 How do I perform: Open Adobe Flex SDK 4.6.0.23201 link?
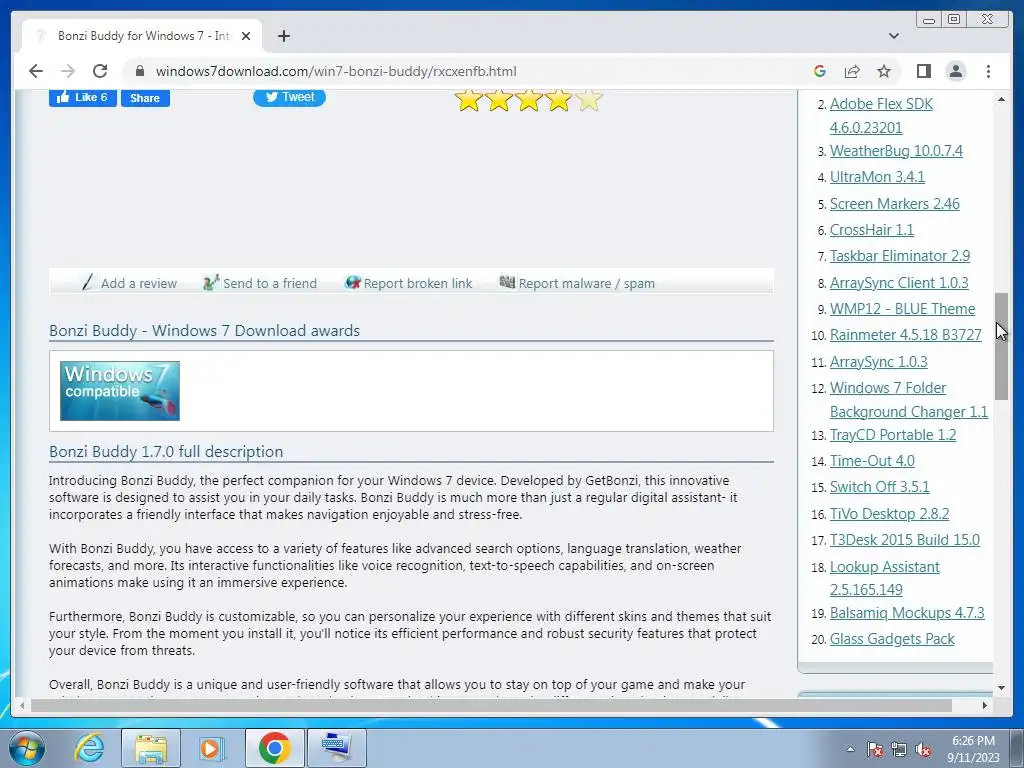coord(881,116)
